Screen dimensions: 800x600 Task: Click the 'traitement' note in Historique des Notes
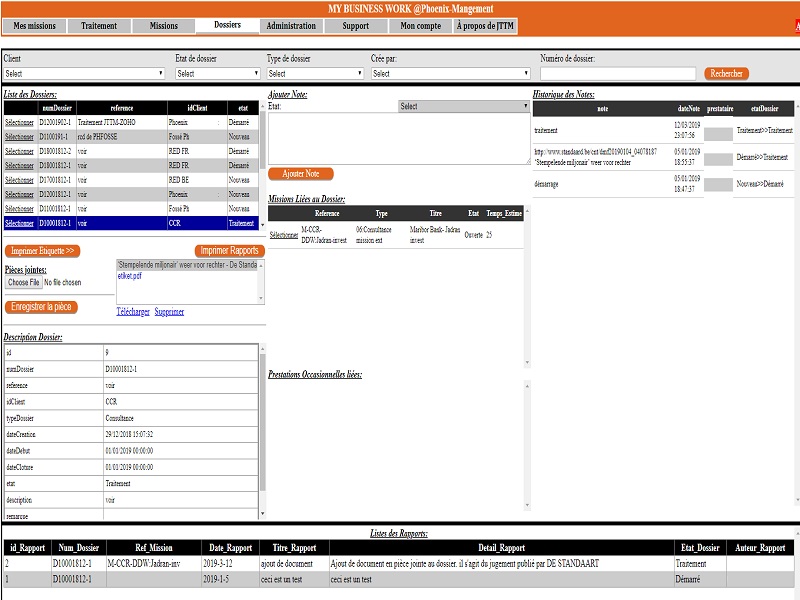point(546,131)
